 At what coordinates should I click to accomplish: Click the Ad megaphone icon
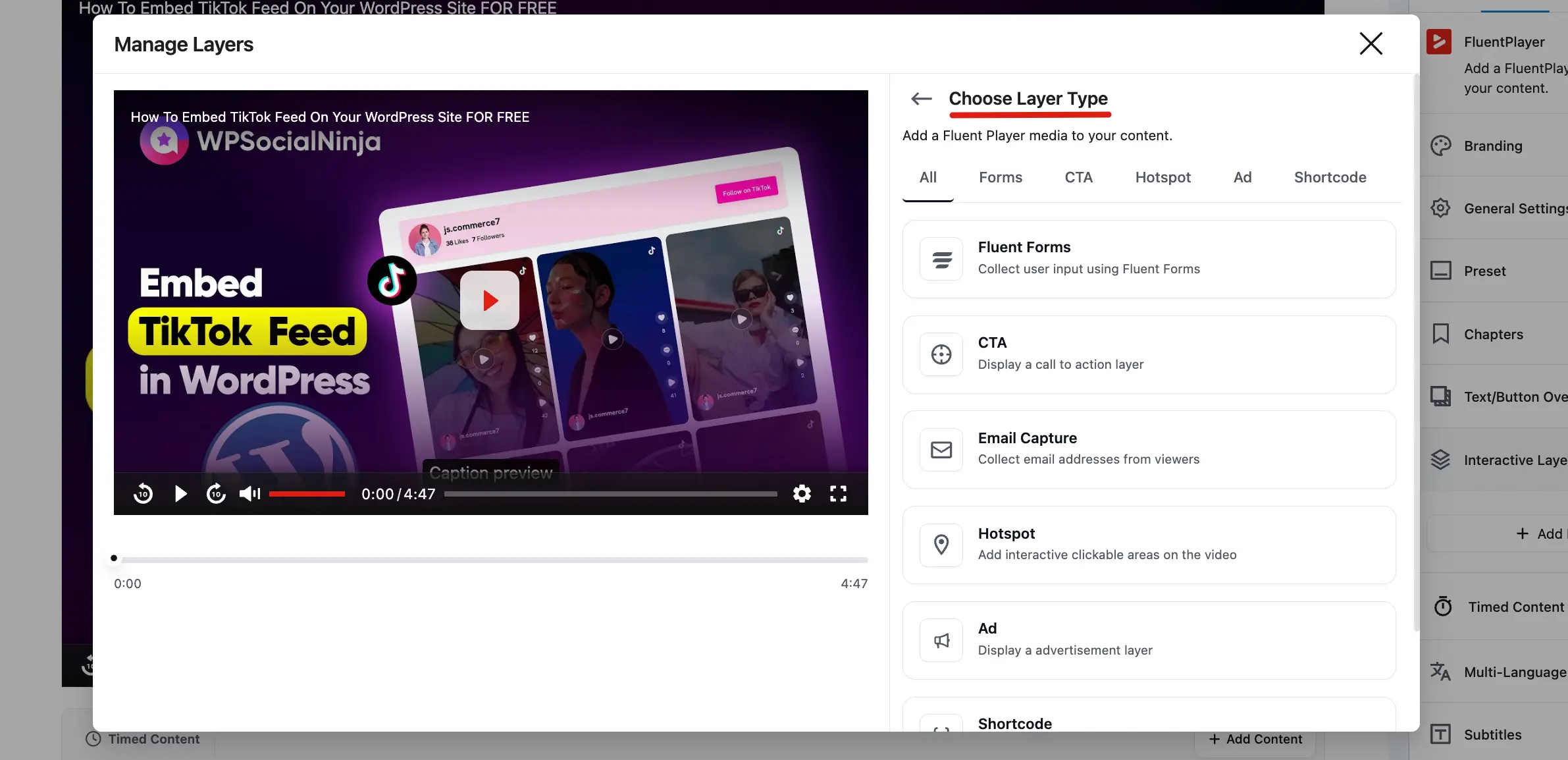(x=941, y=640)
